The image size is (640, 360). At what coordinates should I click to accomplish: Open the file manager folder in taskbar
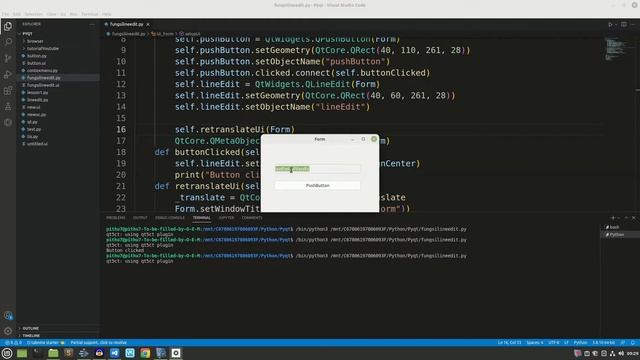coord(53,353)
